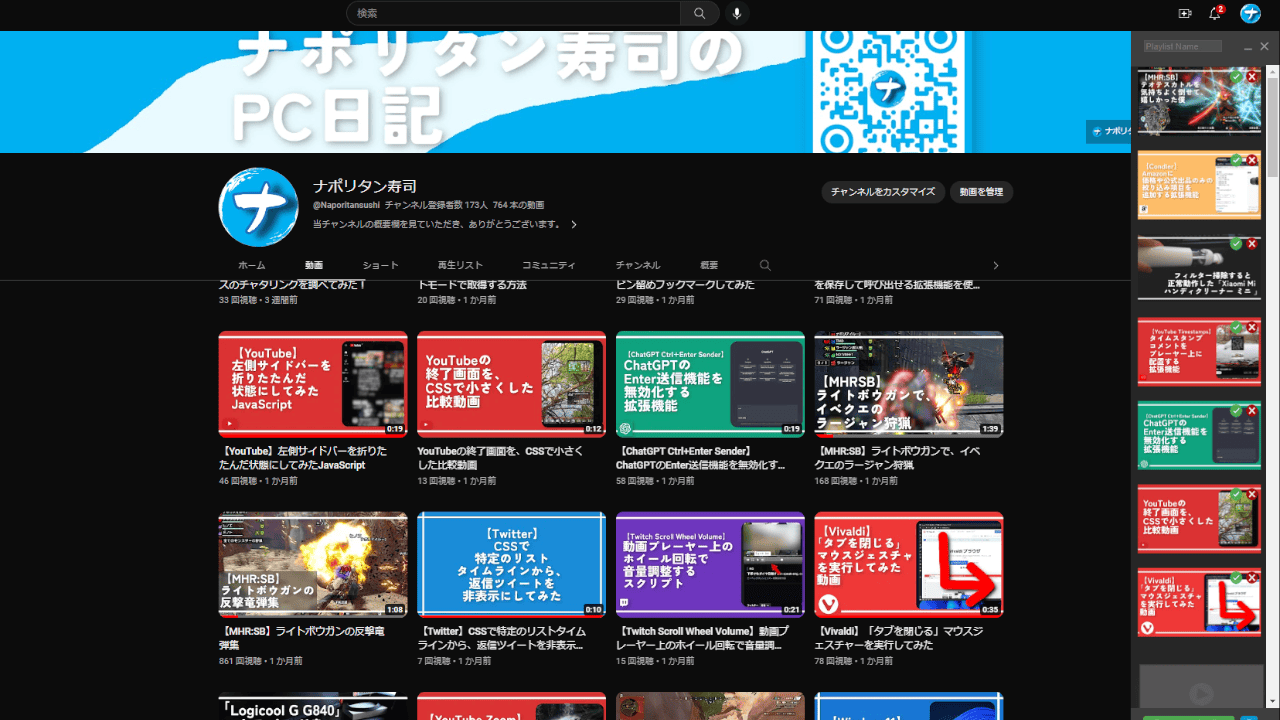Viewport: 1280px width, 720px height.
Task: Click green check on ChatGPT Ctrl+Enter Sender panel item
Action: pyautogui.click(x=1237, y=411)
